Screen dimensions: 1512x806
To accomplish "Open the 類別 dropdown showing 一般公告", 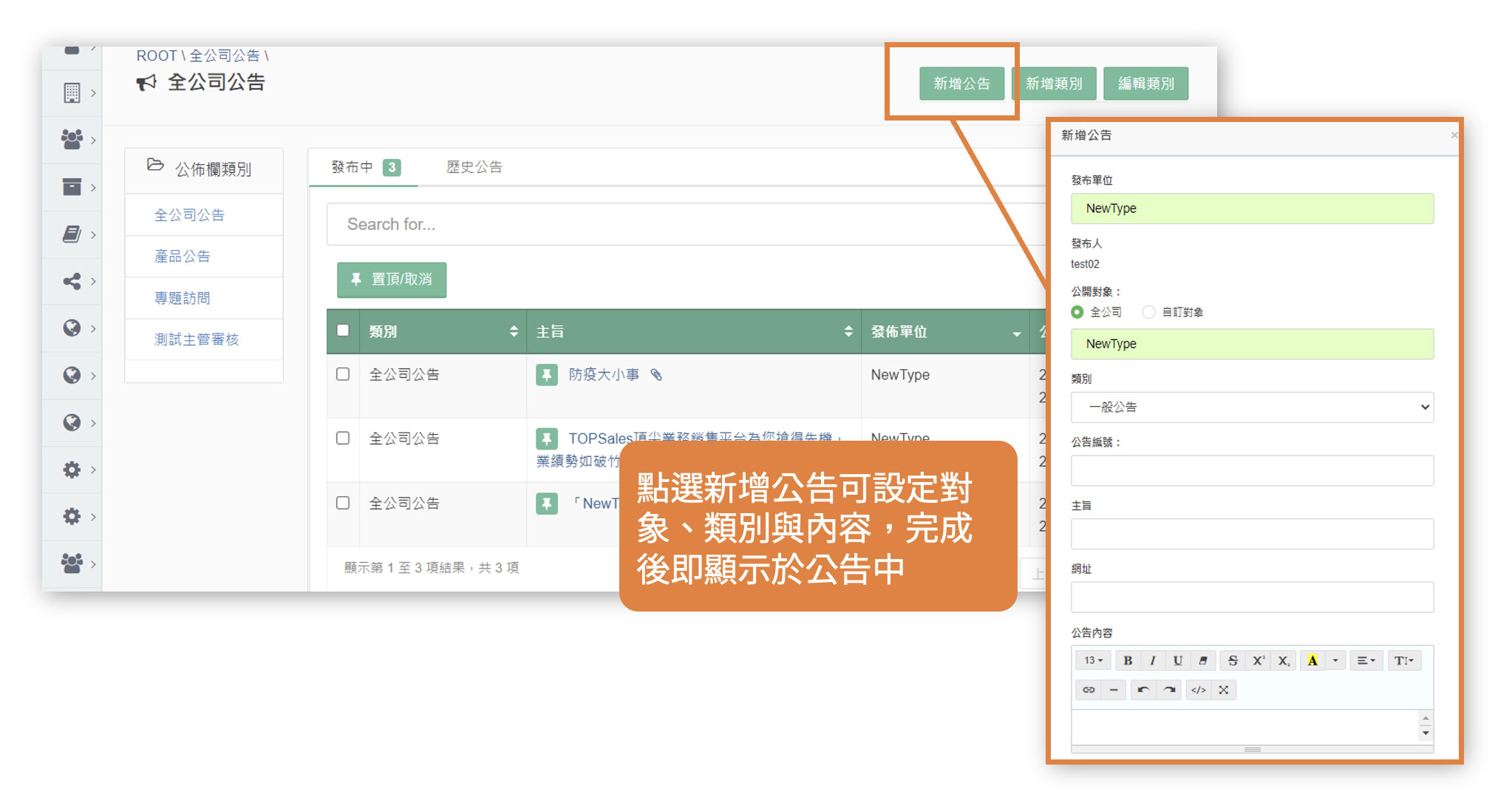I will click(1252, 407).
